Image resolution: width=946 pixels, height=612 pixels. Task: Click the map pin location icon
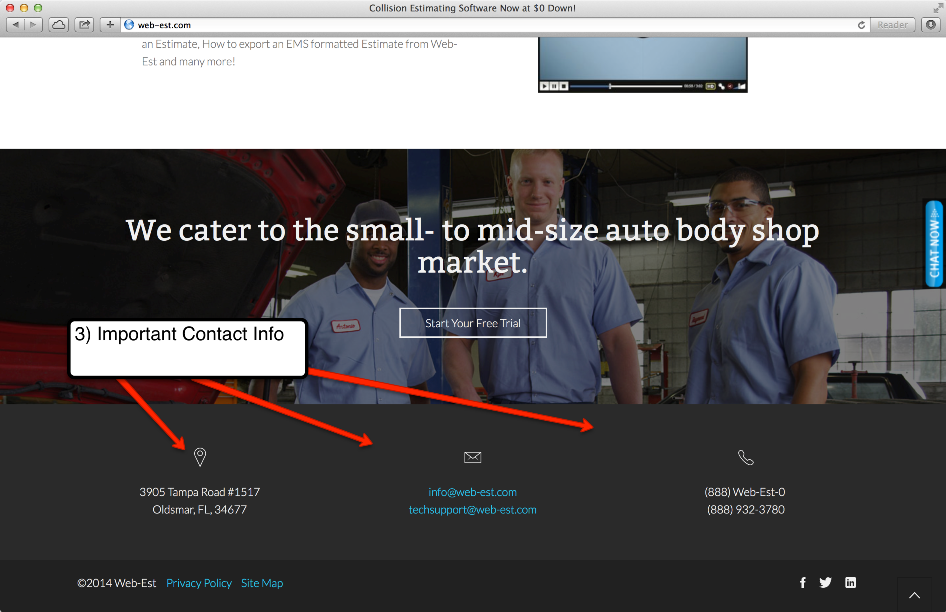(x=200, y=457)
